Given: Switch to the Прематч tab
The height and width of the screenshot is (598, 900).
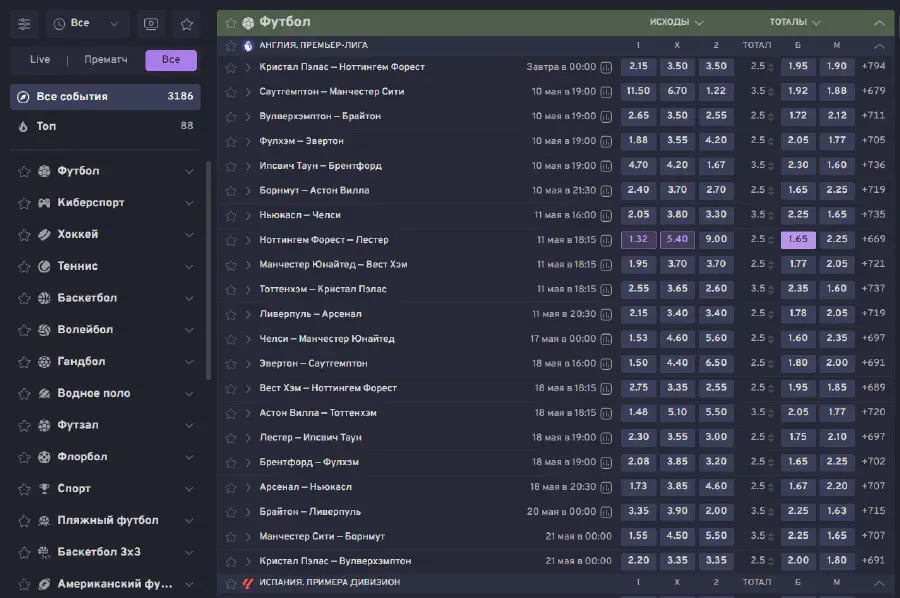Looking at the screenshot, I should click(x=106, y=60).
